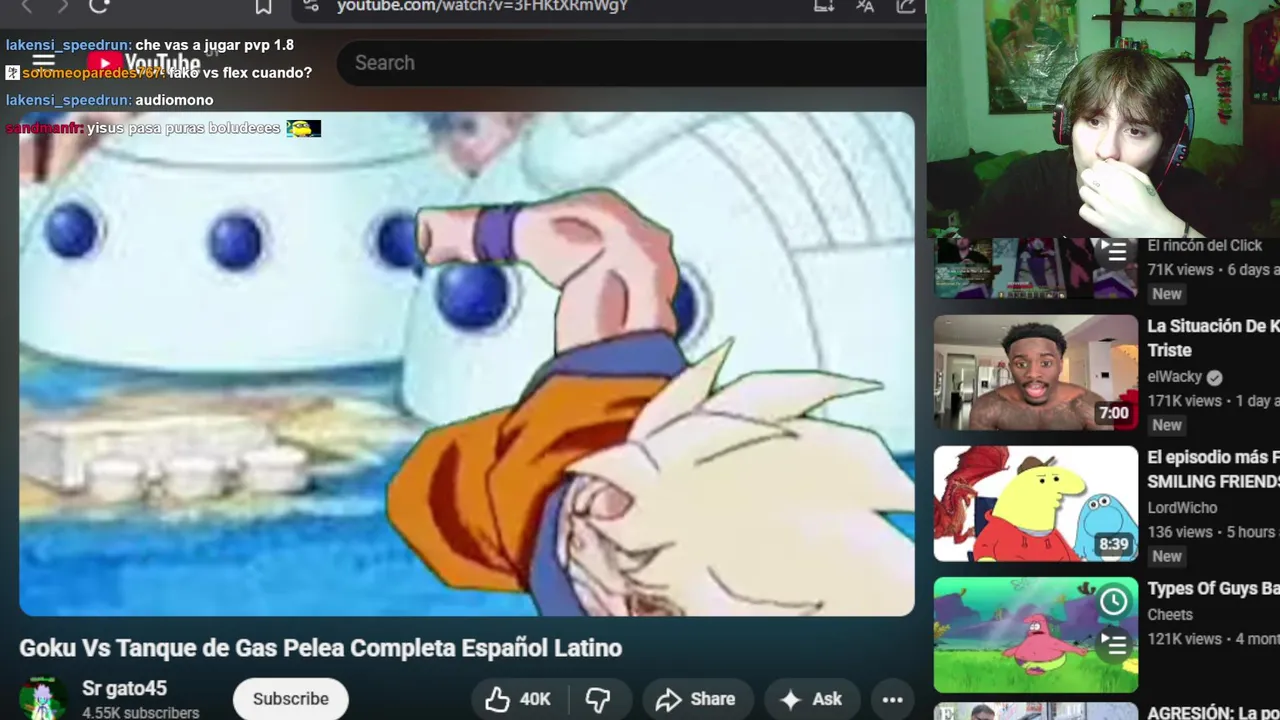Dislike the Goku video
This screenshot has height=720, width=1280.
(x=598, y=699)
